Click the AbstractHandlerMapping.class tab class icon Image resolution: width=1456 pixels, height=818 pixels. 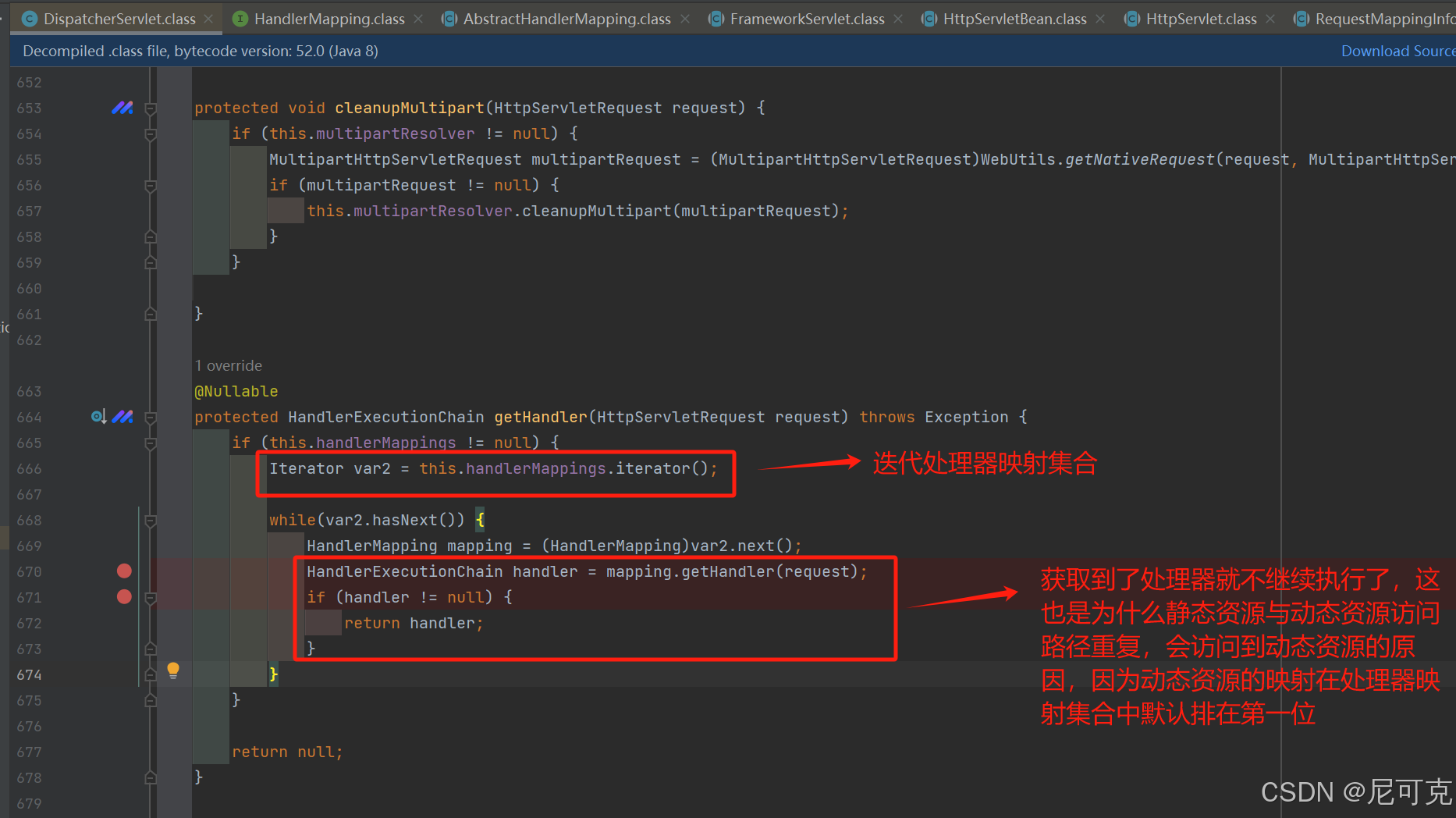pyautogui.click(x=449, y=19)
